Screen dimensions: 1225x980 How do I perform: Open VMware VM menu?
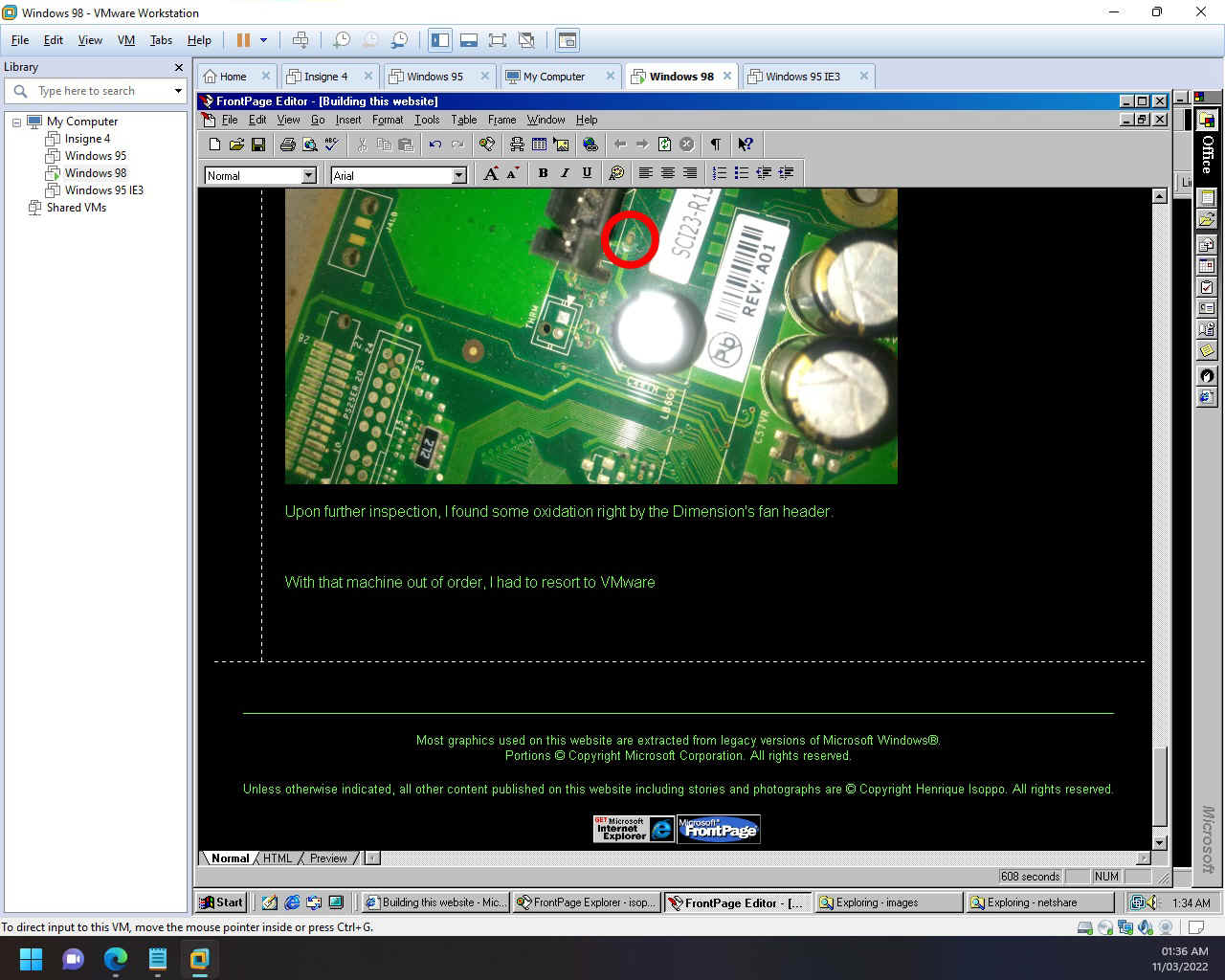click(x=126, y=40)
